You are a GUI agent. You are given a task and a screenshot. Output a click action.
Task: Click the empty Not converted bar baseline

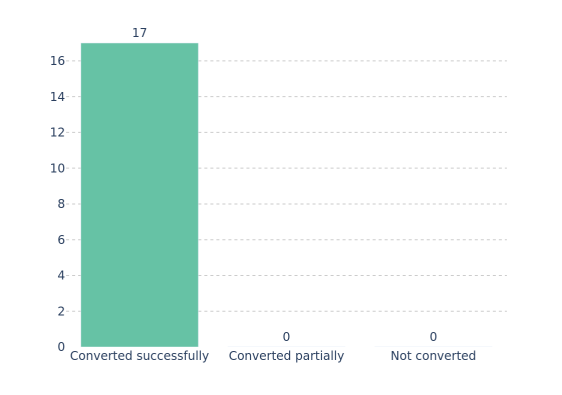[433, 347]
